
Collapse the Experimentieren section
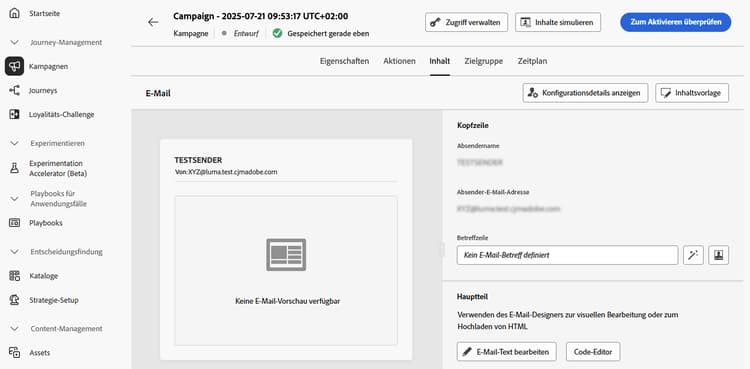tap(14, 143)
